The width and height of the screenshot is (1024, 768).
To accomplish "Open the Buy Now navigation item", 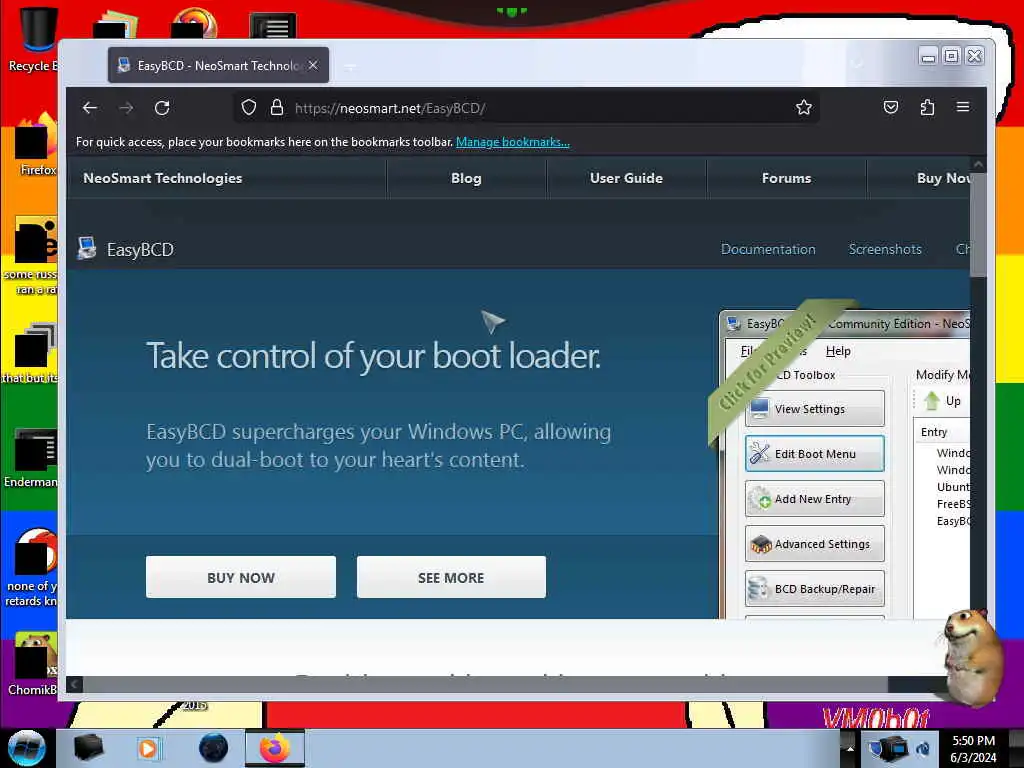I will (943, 178).
